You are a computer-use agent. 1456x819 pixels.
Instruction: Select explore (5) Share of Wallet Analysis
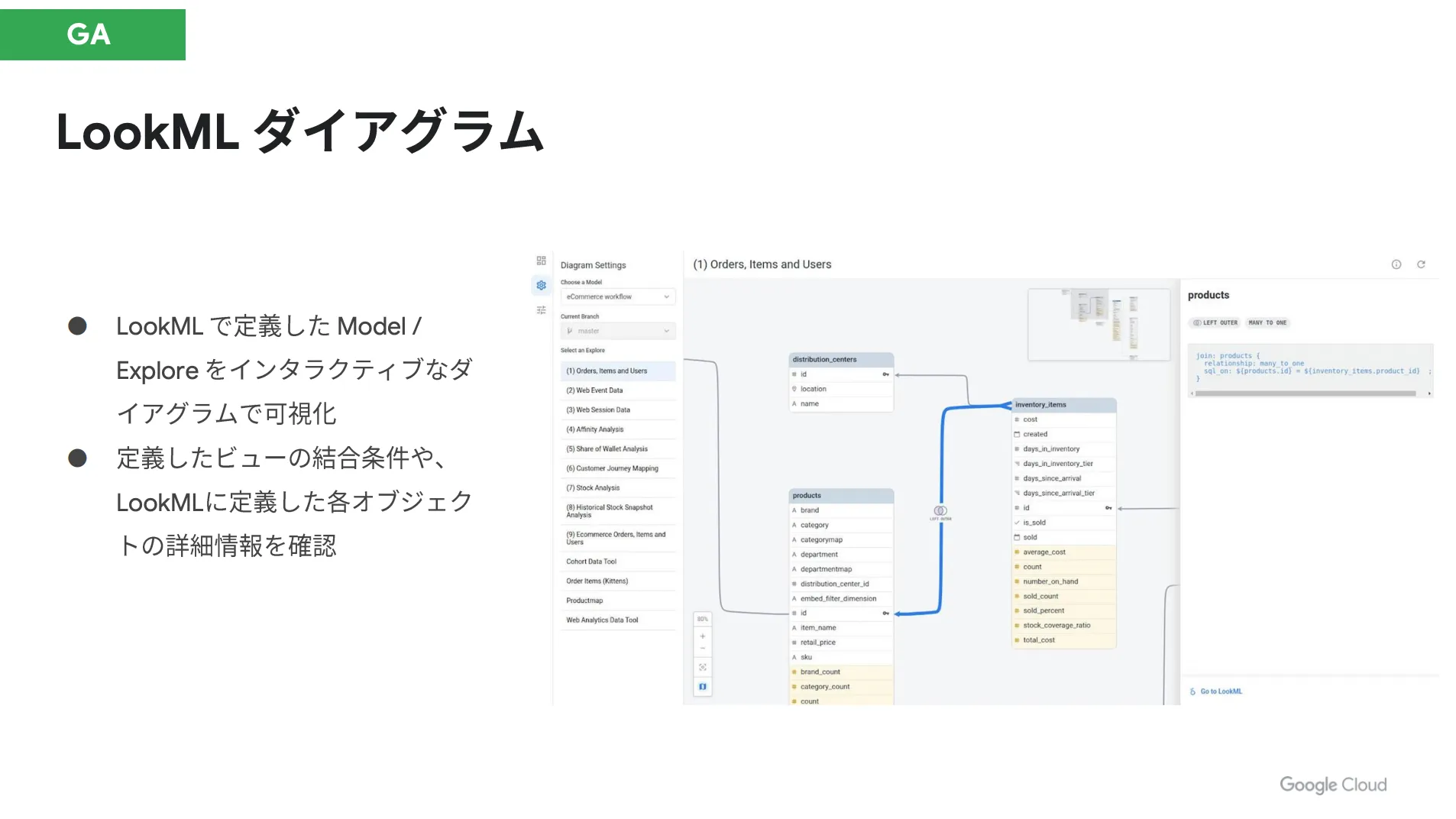[x=617, y=448]
